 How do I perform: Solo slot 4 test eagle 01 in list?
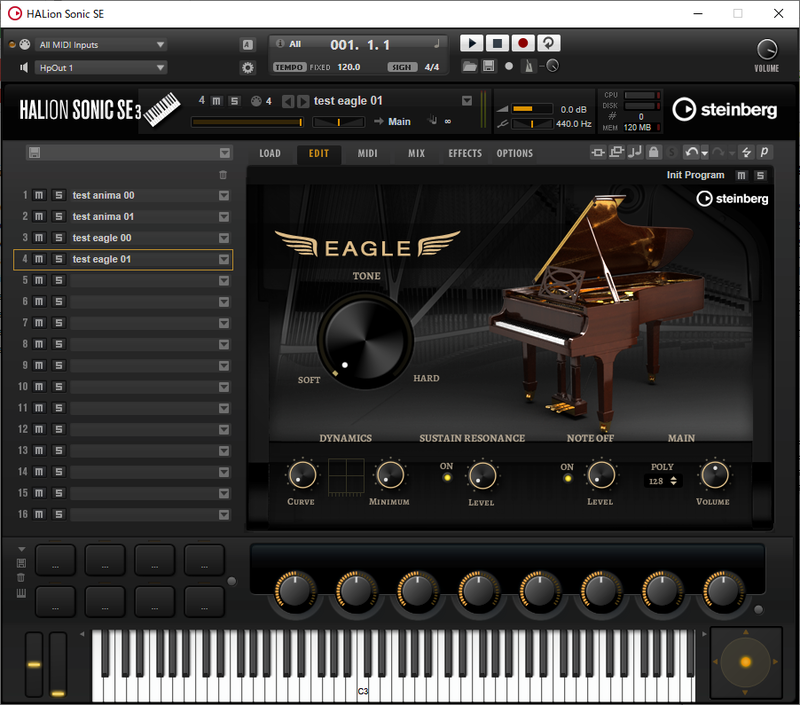coord(59,259)
